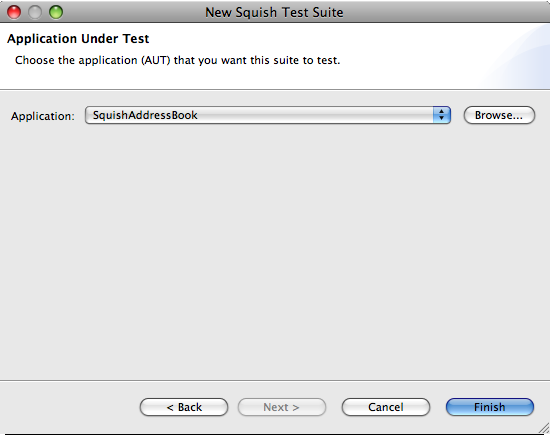The image size is (553, 437).
Task: Click the blue up-down arrows on the Application dropdown
Action: (442, 115)
